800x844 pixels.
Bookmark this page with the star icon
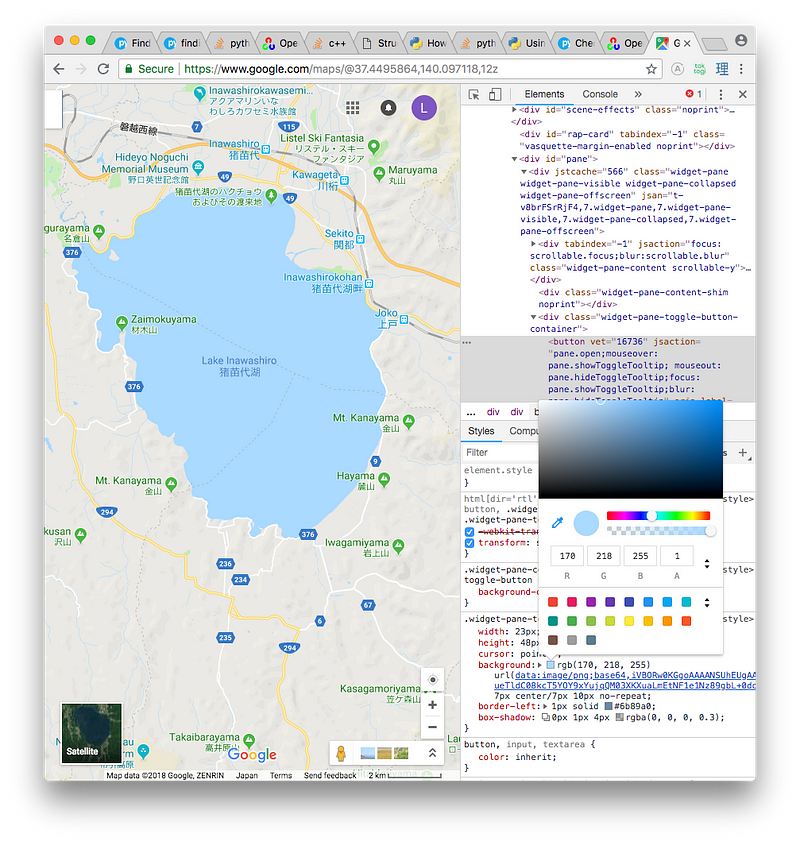651,69
